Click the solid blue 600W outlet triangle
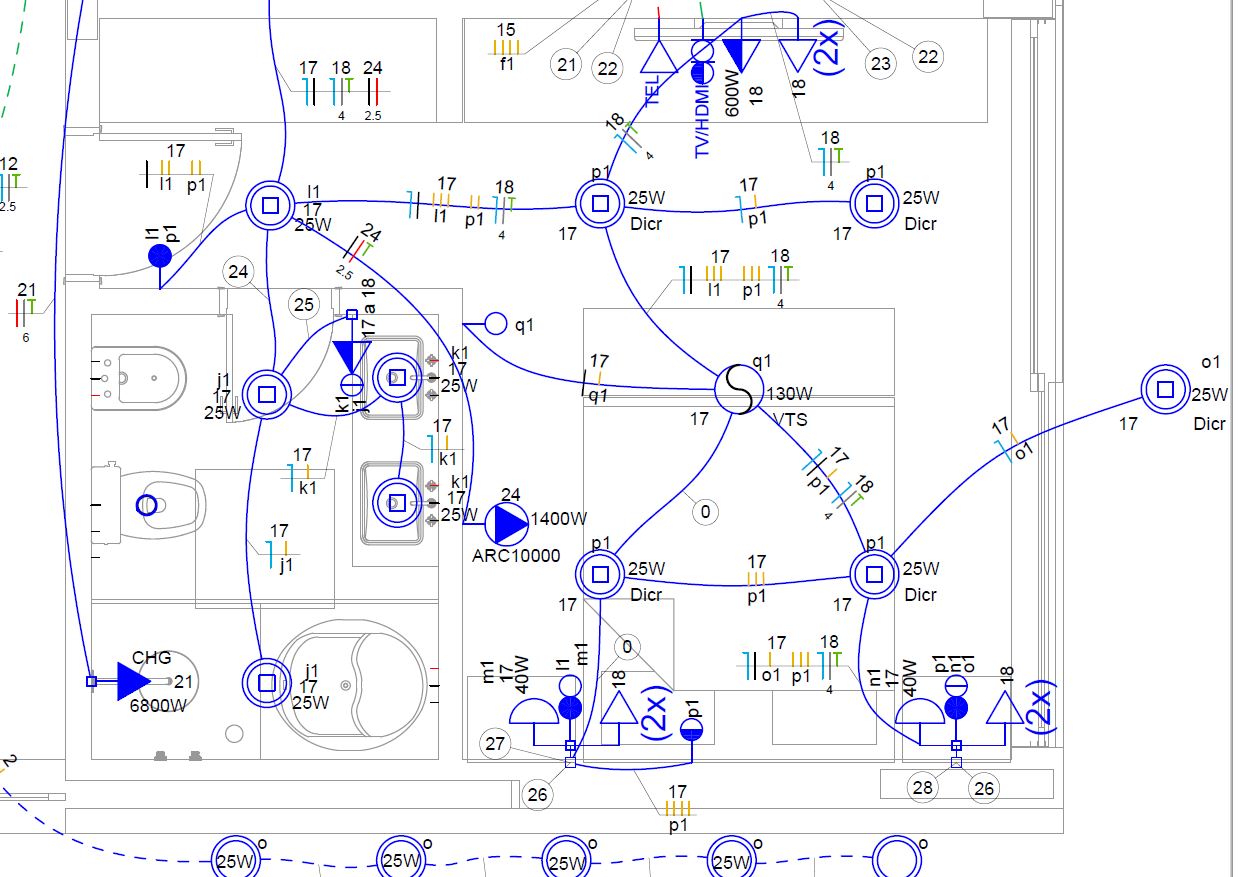The image size is (1246, 877). coord(741,55)
